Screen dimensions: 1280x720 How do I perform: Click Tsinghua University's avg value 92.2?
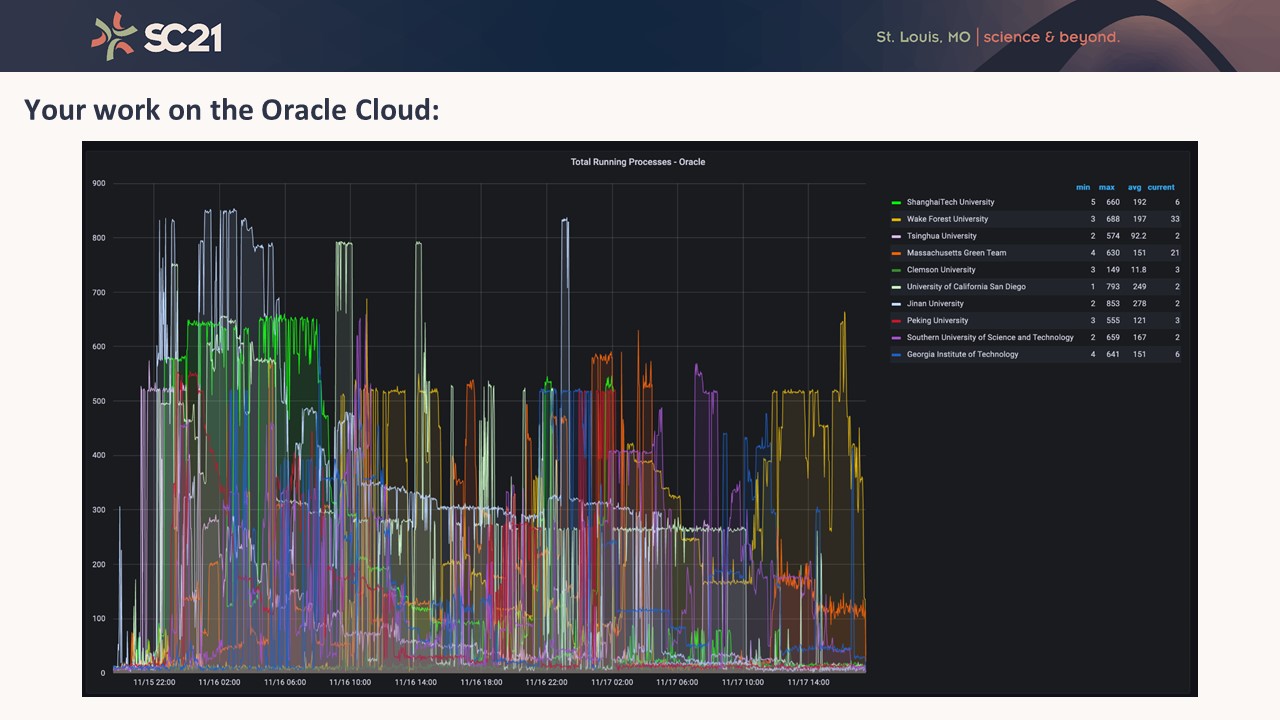click(x=1137, y=236)
